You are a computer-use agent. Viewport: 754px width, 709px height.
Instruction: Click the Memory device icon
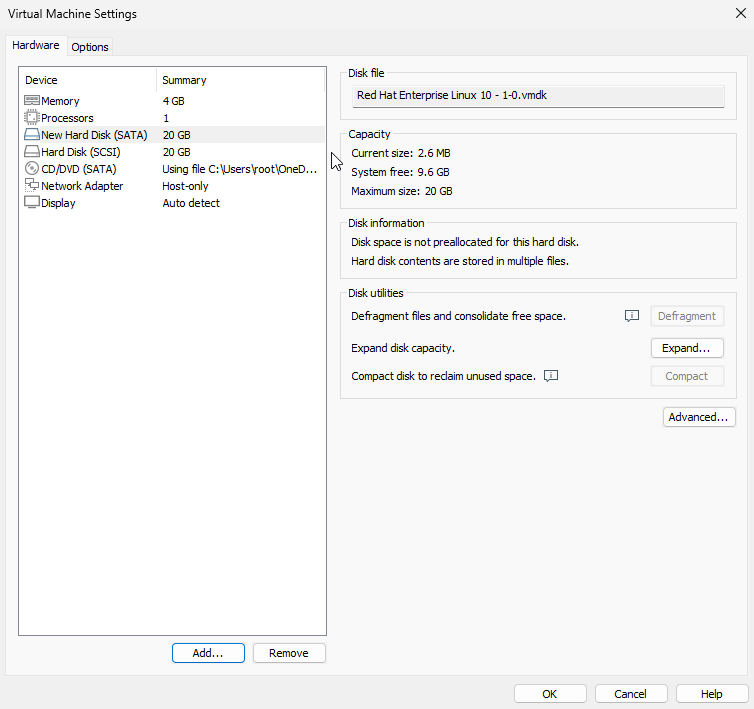tap(32, 101)
